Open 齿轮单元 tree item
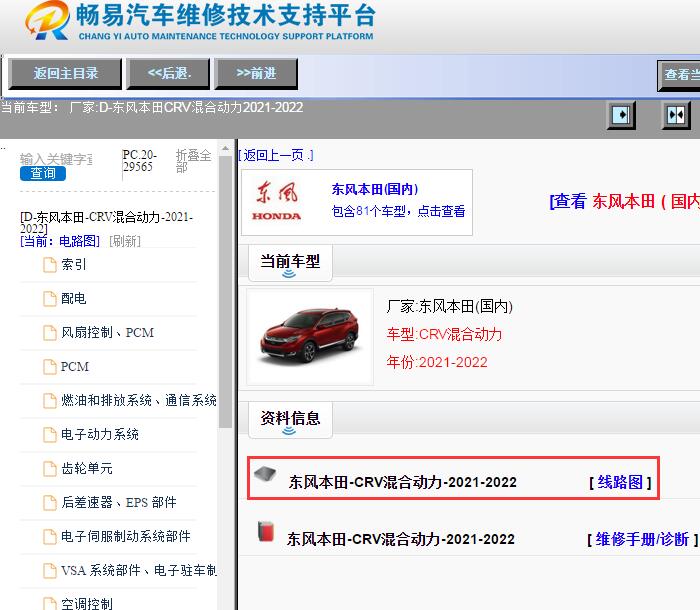 point(87,468)
